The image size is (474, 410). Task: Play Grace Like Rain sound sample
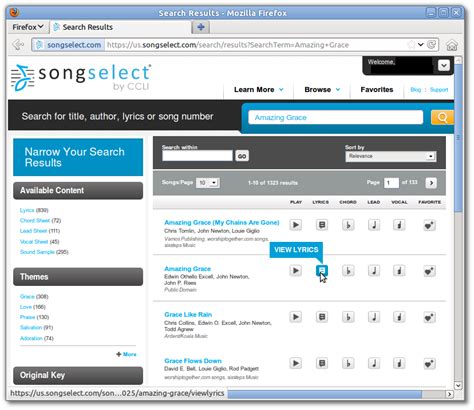[x=296, y=317]
